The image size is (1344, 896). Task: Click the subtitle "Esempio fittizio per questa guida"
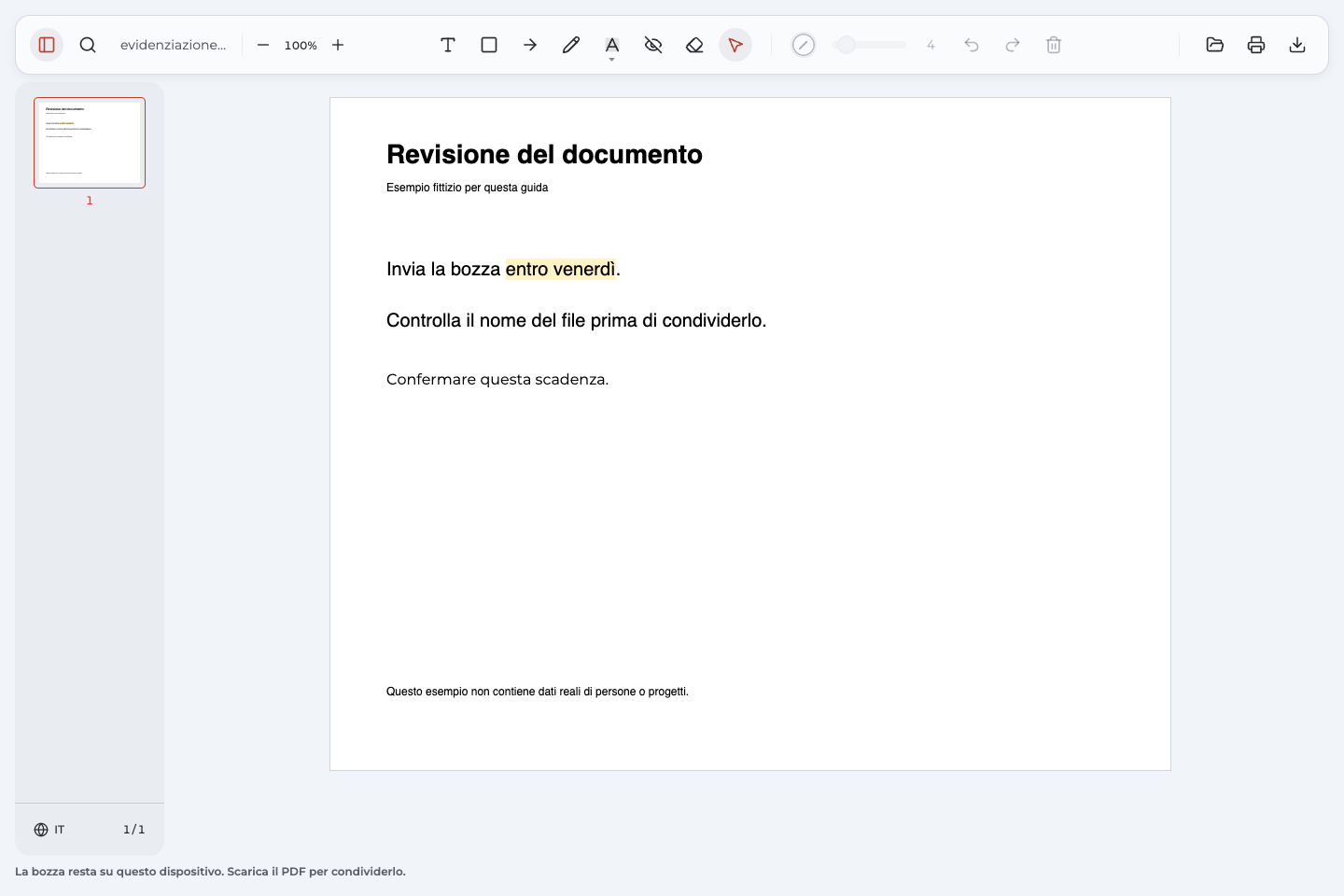coord(467,188)
